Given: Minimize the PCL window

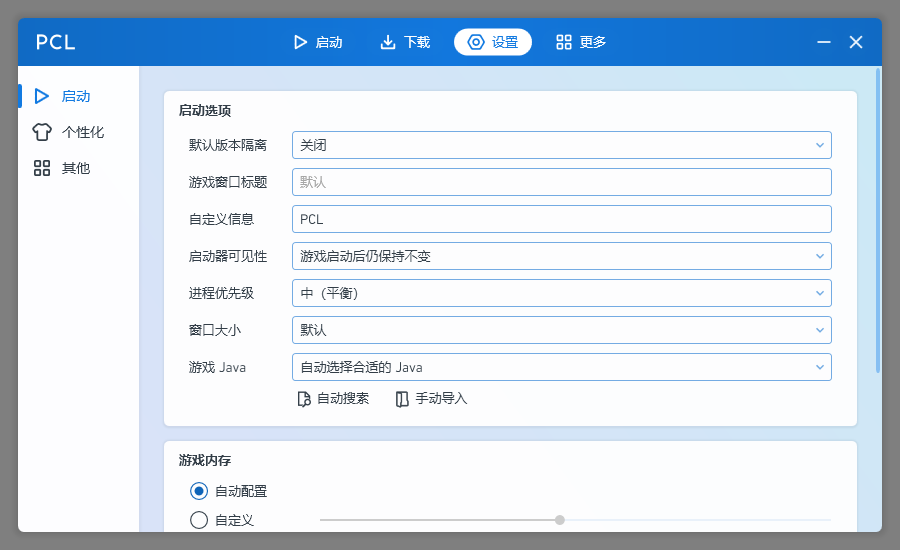Looking at the screenshot, I should (x=824, y=42).
